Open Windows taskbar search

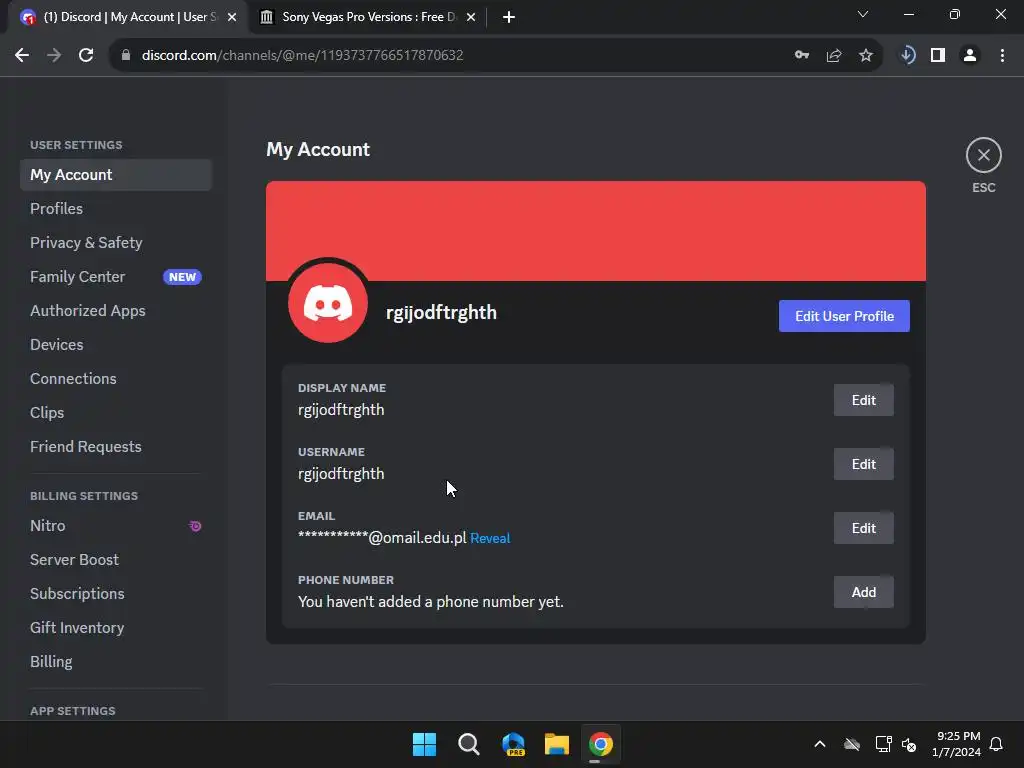click(468, 744)
